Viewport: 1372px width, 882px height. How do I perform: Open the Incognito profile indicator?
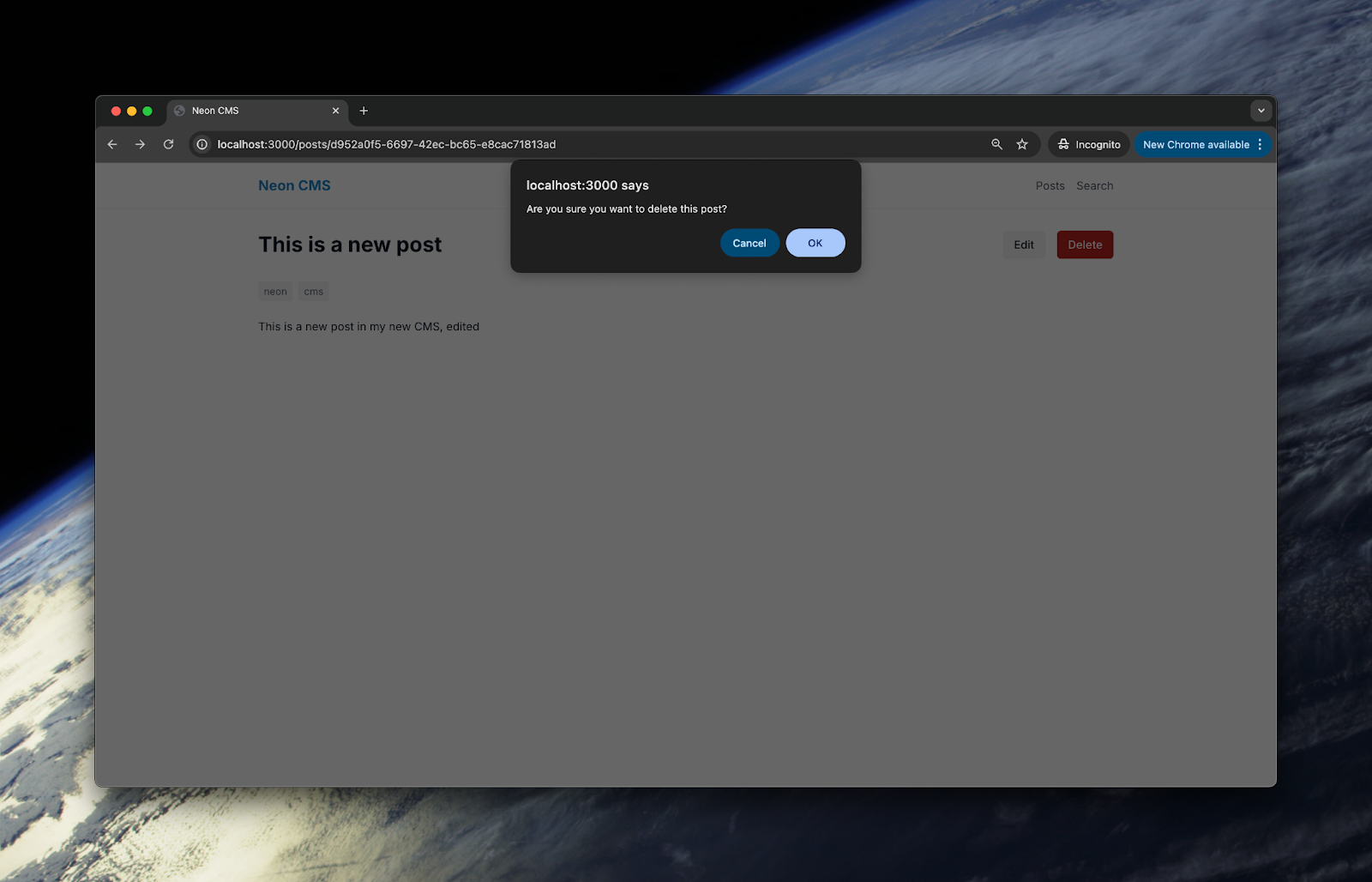click(1089, 144)
